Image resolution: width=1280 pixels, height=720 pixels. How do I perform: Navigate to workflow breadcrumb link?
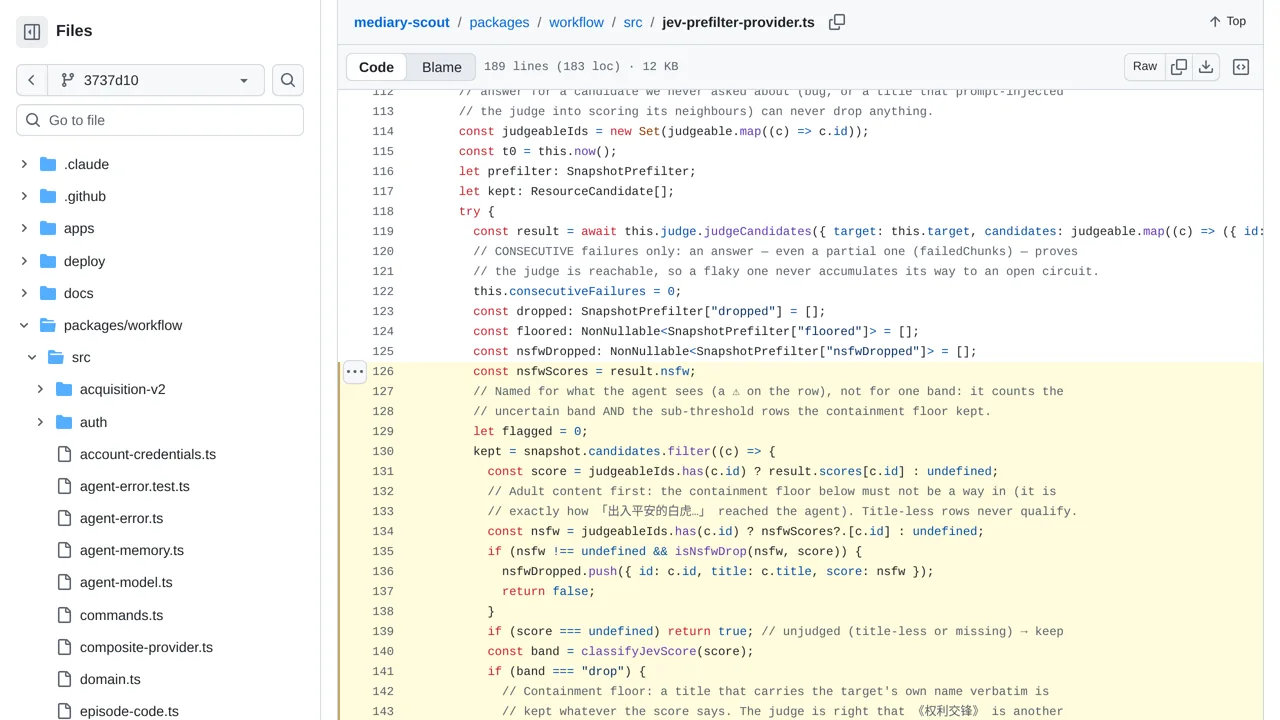576,22
